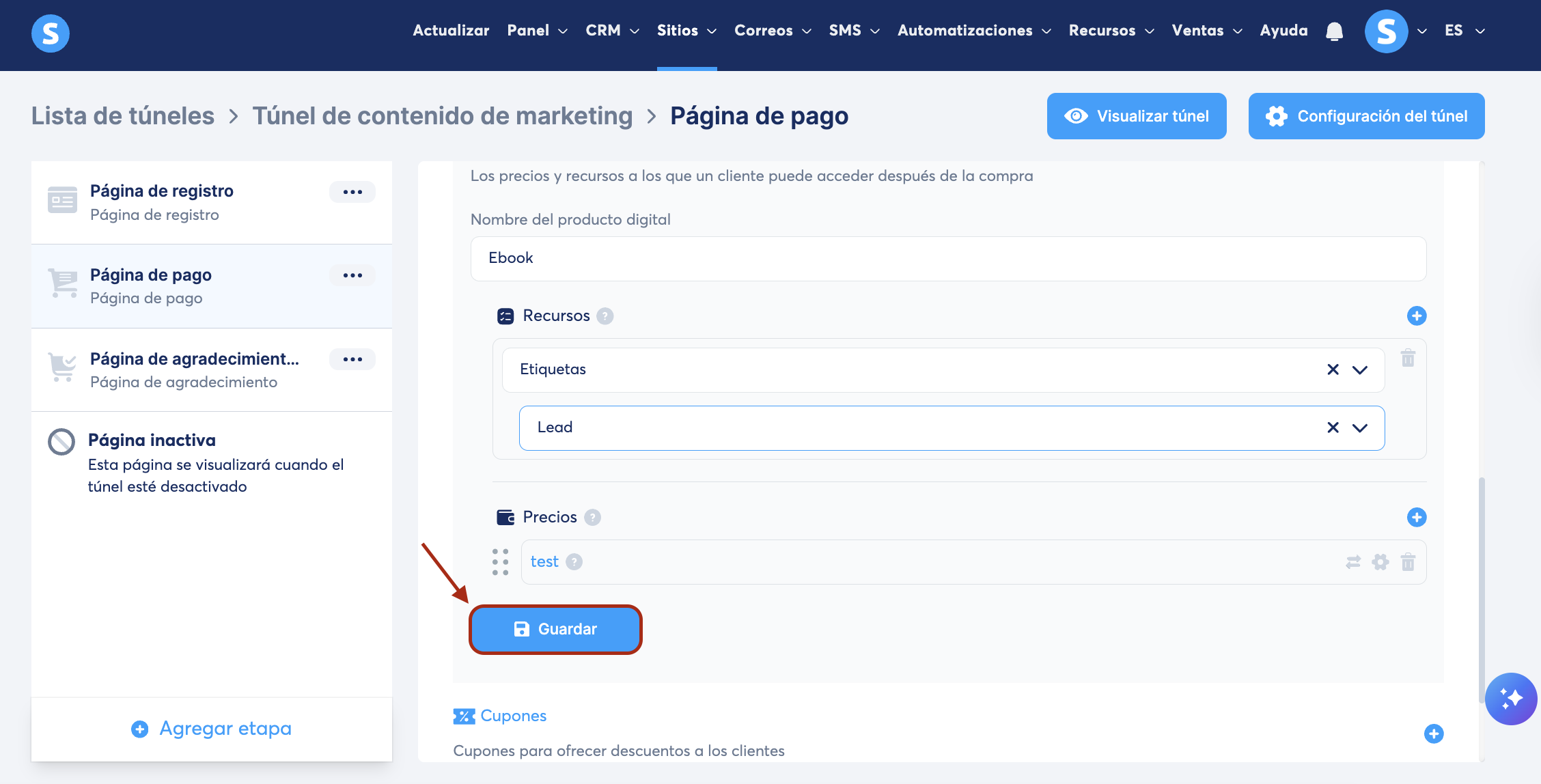
Task: Click Agregar etapa link
Action: tap(212, 729)
